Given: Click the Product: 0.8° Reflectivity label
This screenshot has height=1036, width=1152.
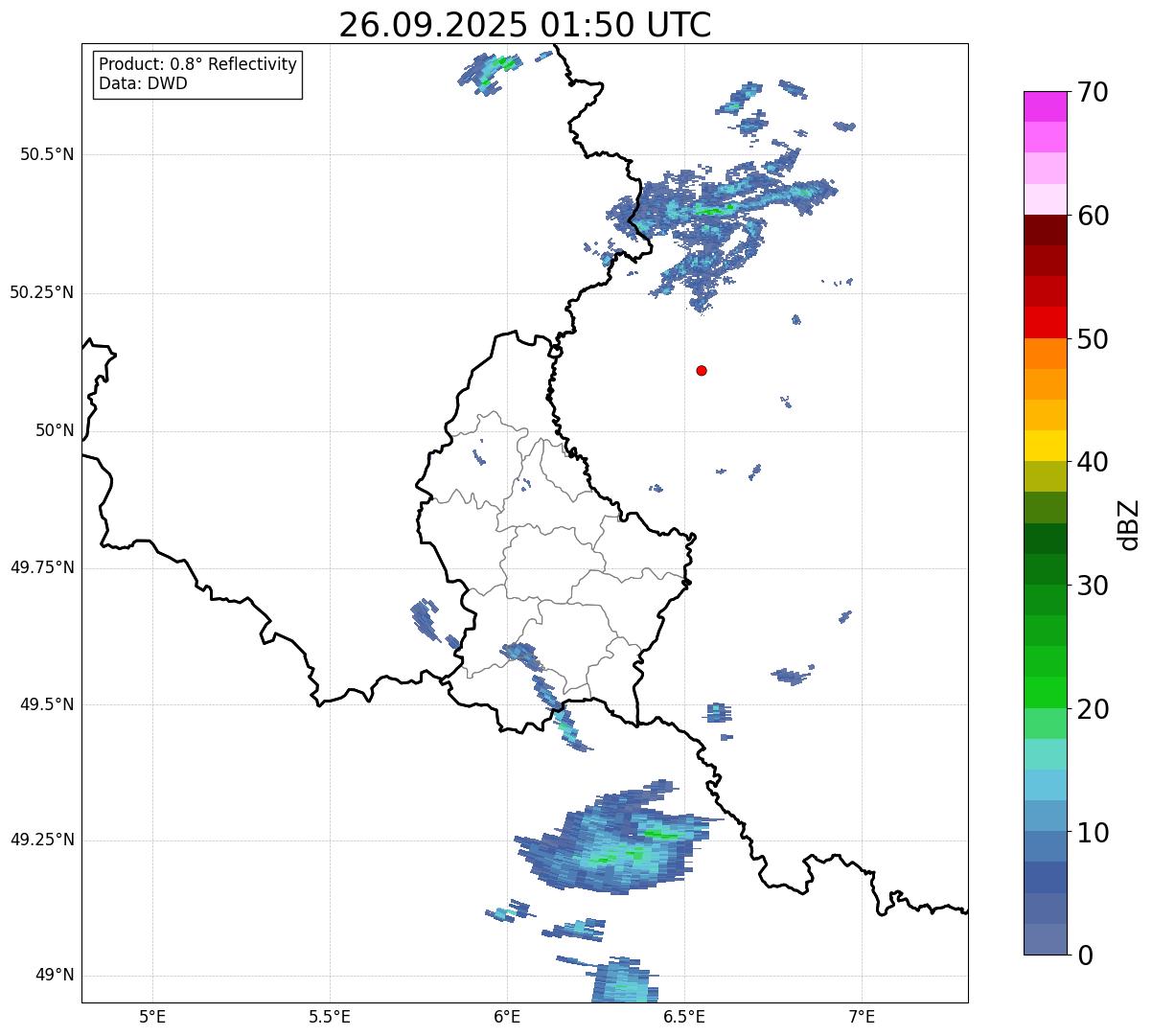Looking at the screenshot, I should (x=198, y=64).
